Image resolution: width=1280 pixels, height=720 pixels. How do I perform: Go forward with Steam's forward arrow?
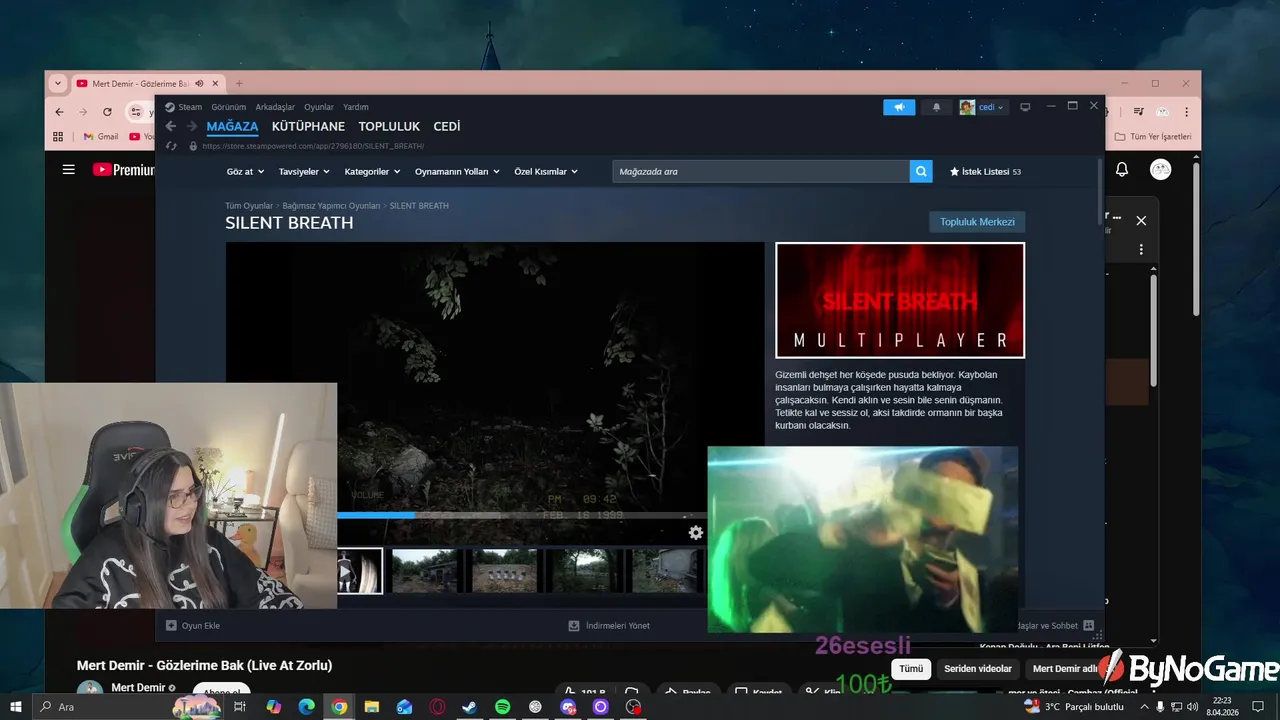coord(192,126)
